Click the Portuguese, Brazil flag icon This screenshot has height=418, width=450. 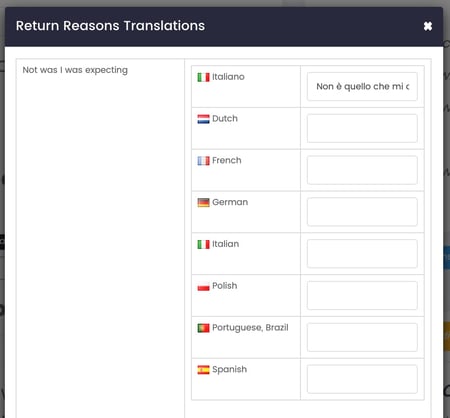(x=203, y=328)
